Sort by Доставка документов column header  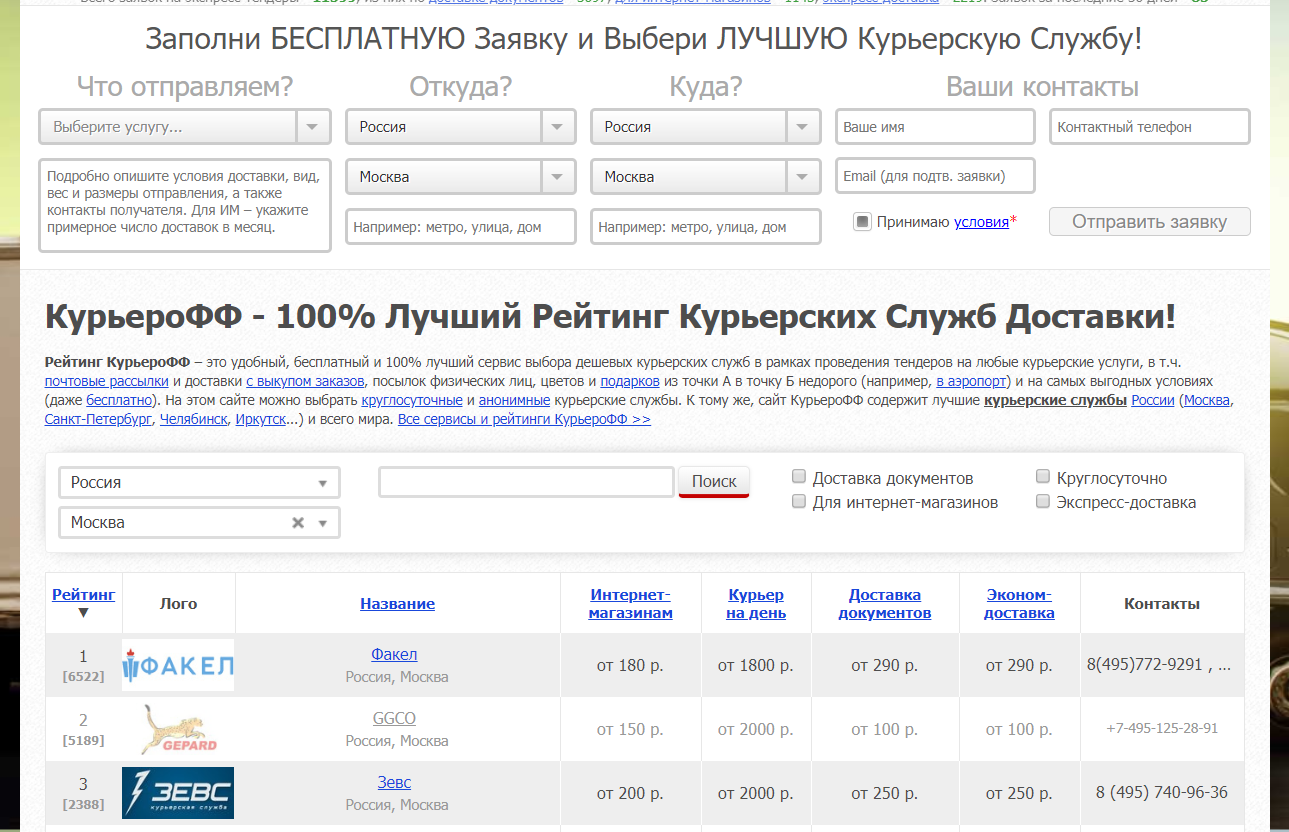(885, 604)
